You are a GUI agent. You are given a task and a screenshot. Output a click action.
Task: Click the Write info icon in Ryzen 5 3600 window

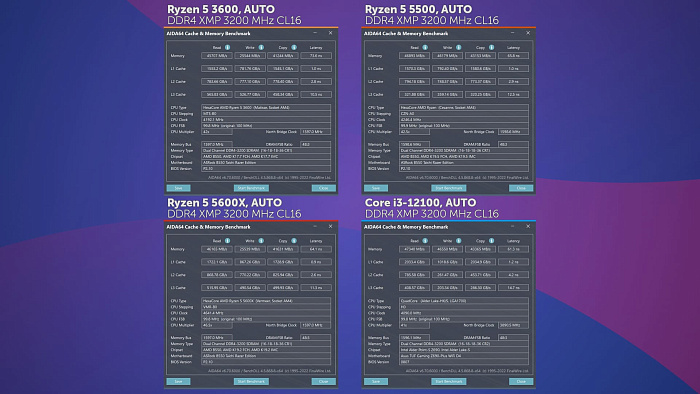click(261, 47)
